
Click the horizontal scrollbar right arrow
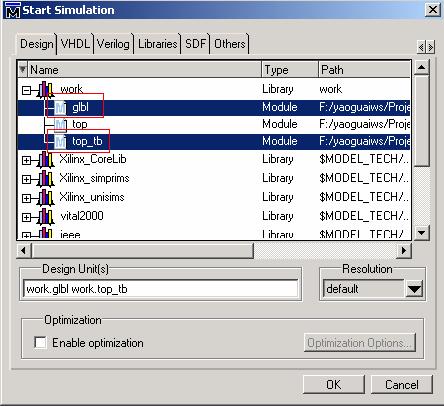coord(404,250)
